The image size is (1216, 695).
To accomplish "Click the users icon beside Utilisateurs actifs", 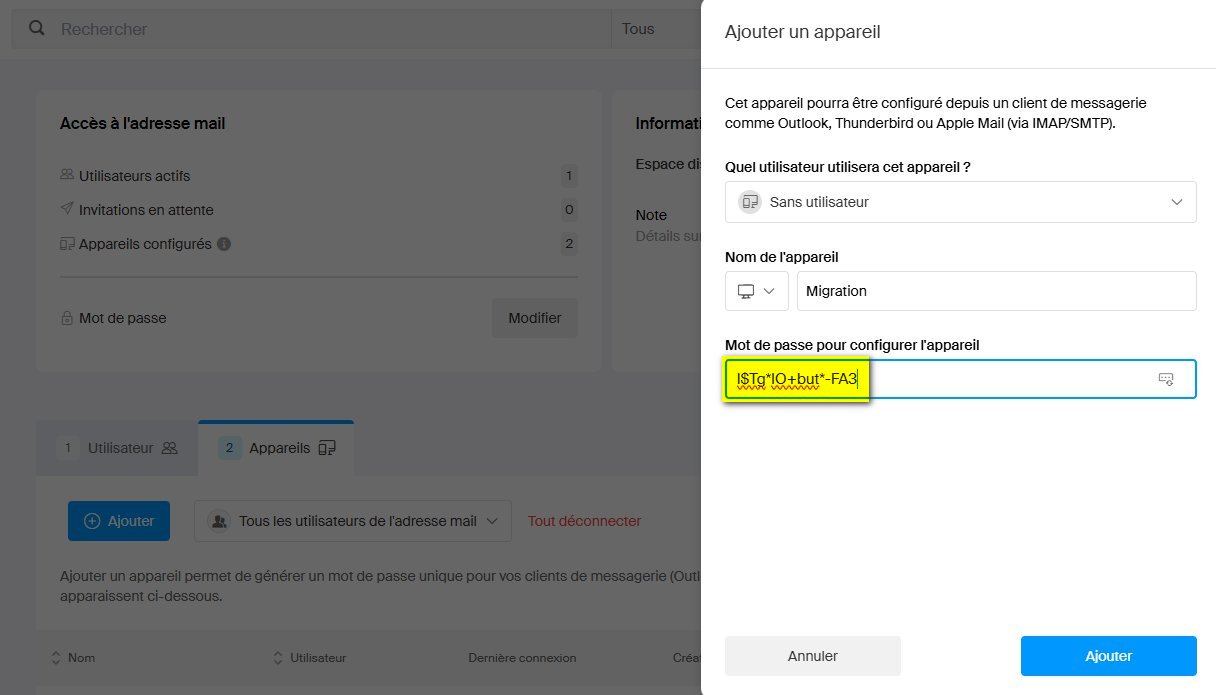I will [65, 175].
